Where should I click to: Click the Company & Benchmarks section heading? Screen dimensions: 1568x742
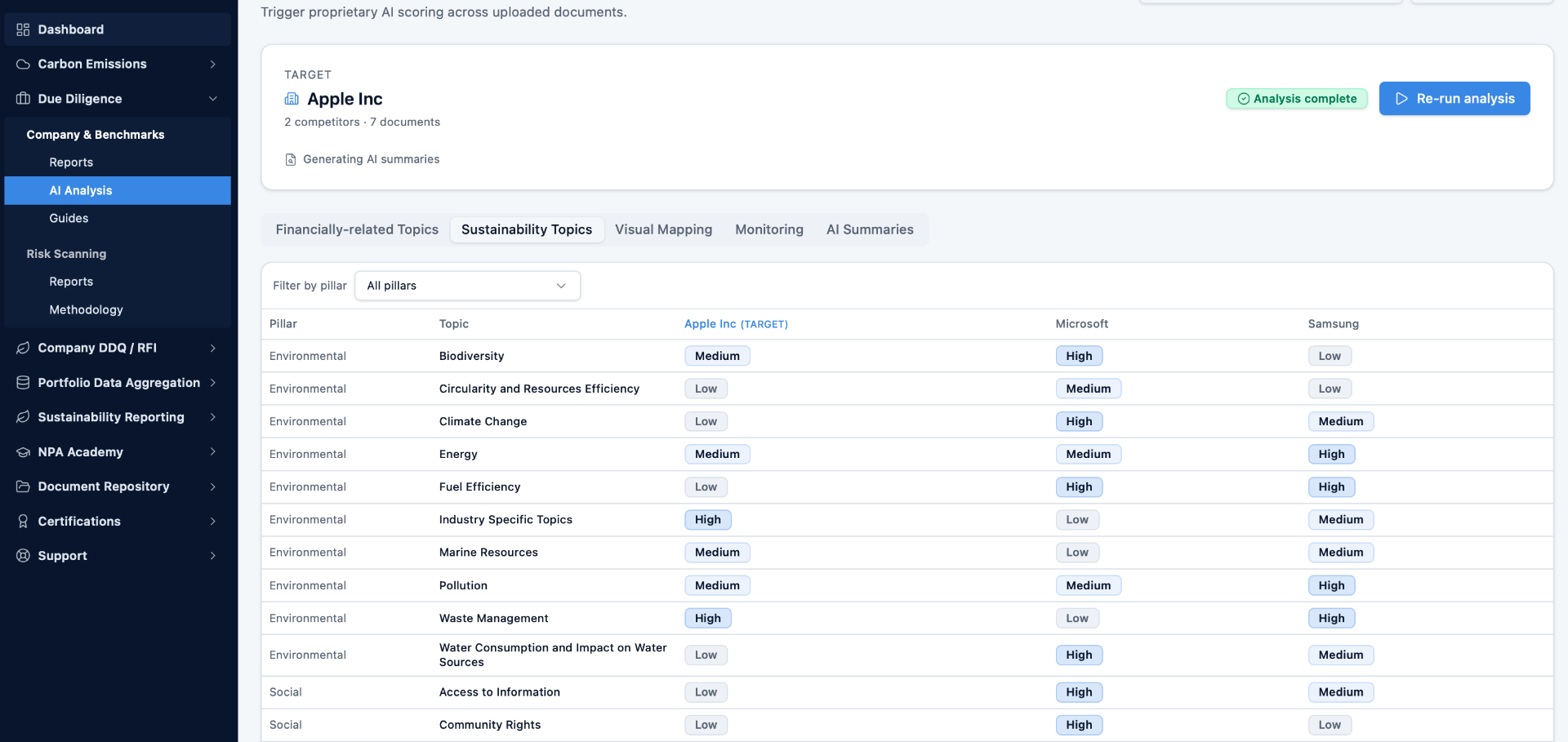point(96,135)
